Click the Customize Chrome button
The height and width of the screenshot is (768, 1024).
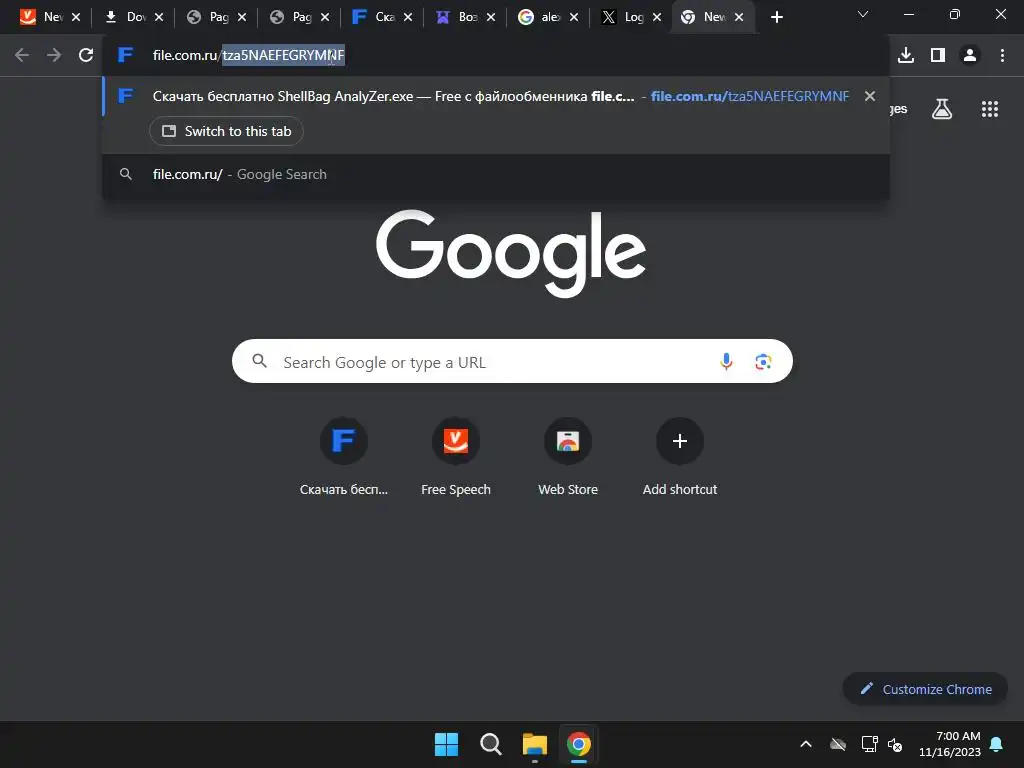point(925,689)
